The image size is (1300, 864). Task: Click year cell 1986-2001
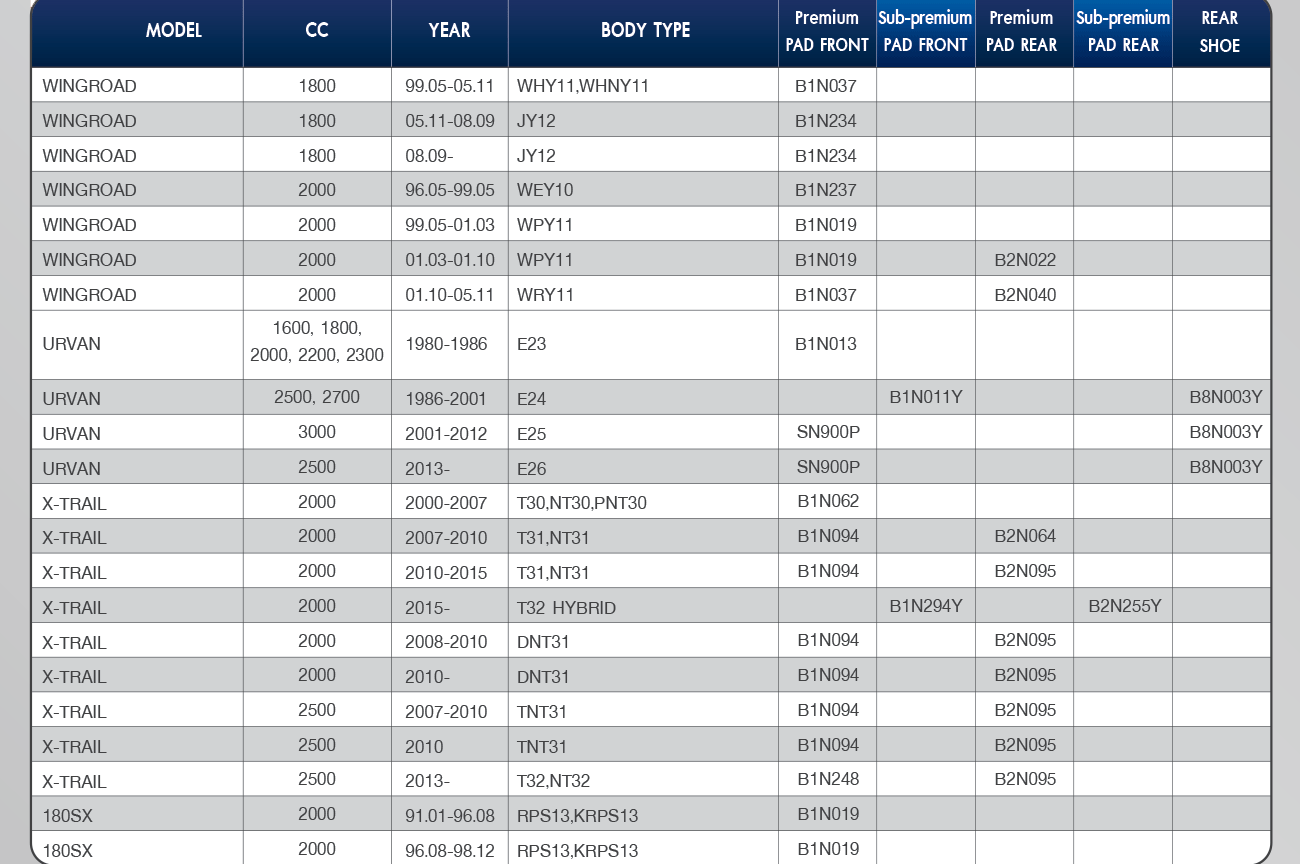446,399
